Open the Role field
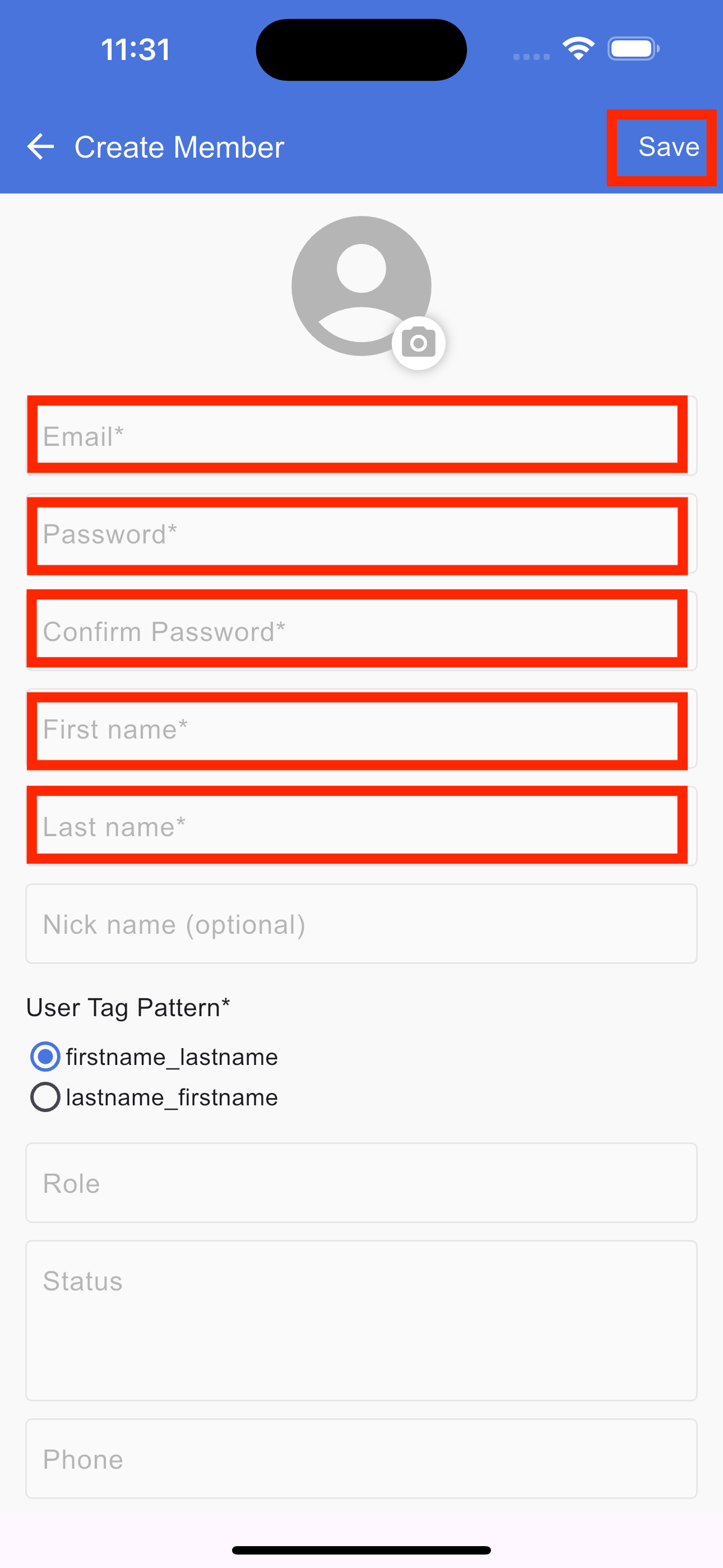The image size is (723, 1568). [x=361, y=1183]
